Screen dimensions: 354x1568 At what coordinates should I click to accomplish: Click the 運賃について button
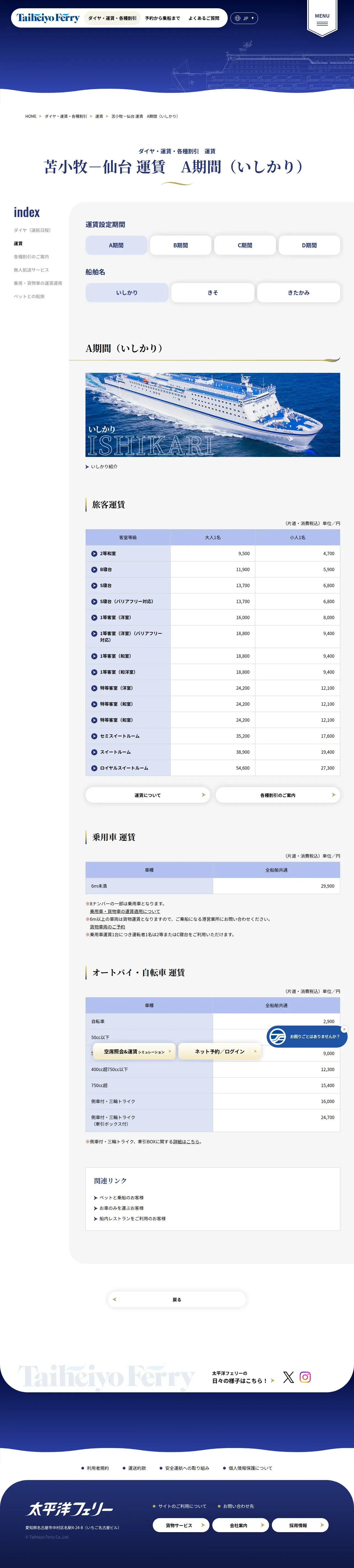148,795
